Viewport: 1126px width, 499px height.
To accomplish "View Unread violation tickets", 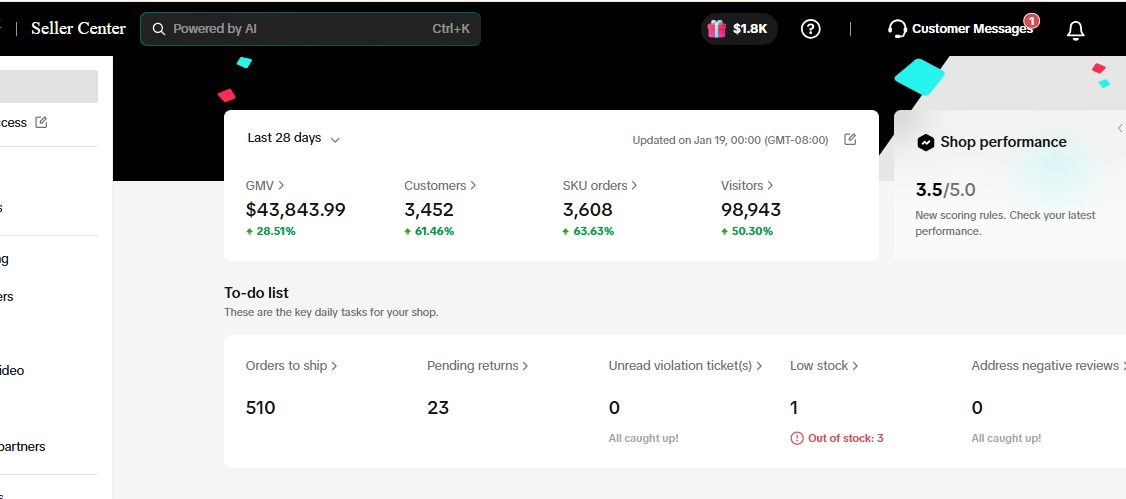I will [685, 366].
